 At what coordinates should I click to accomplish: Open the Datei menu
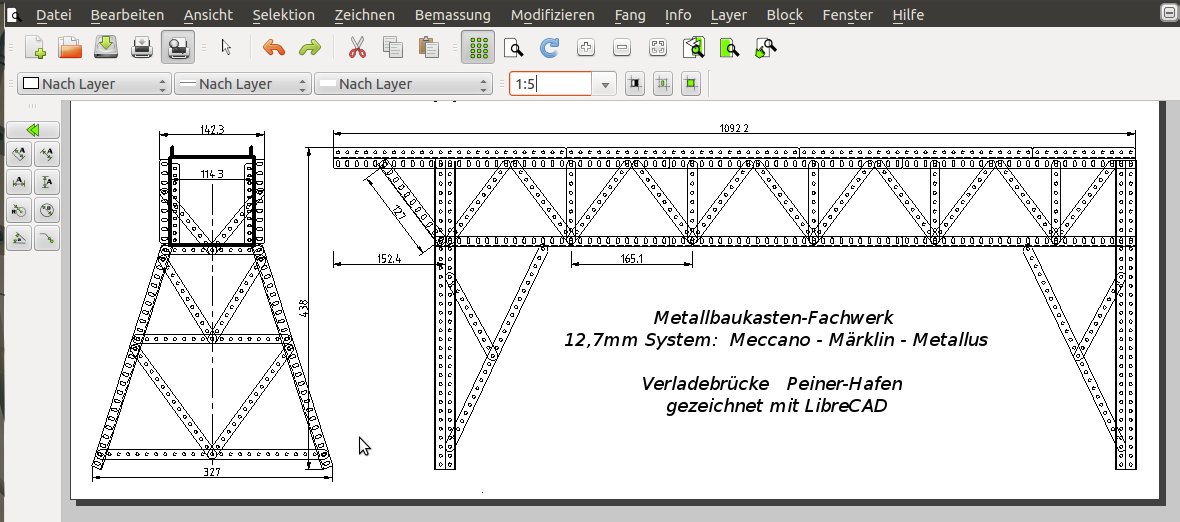point(53,14)
